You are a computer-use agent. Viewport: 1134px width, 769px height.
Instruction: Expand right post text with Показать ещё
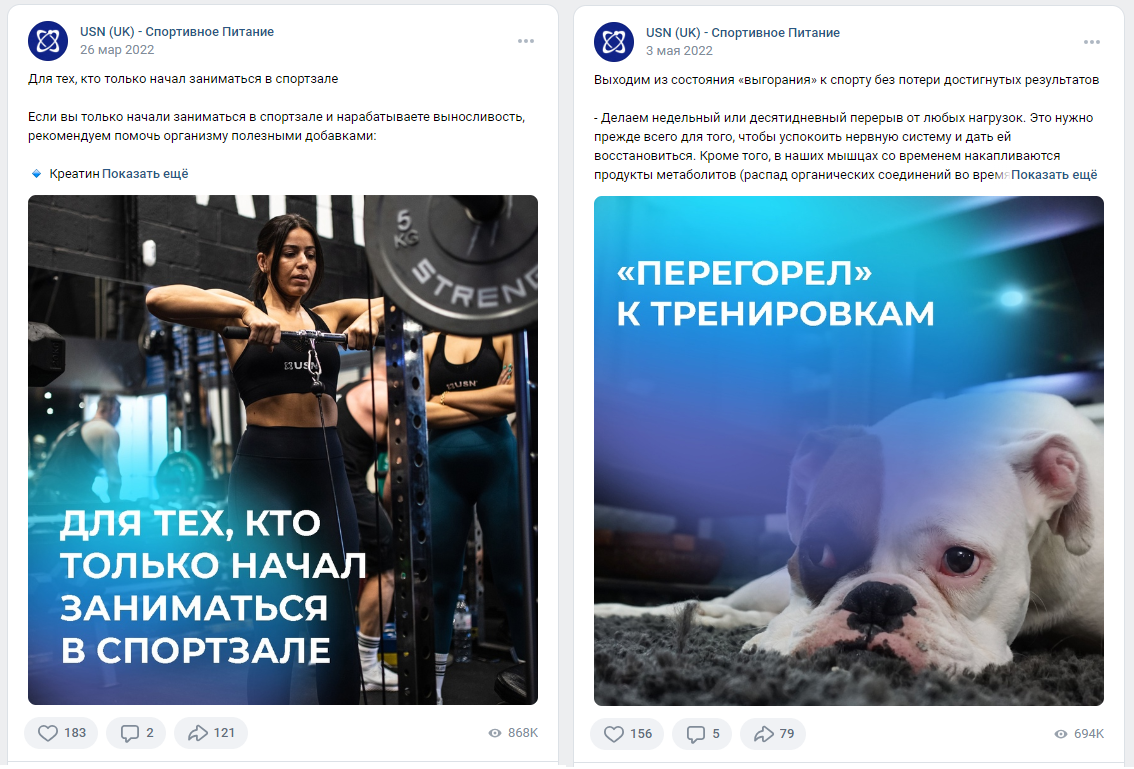pos(1054,174)
